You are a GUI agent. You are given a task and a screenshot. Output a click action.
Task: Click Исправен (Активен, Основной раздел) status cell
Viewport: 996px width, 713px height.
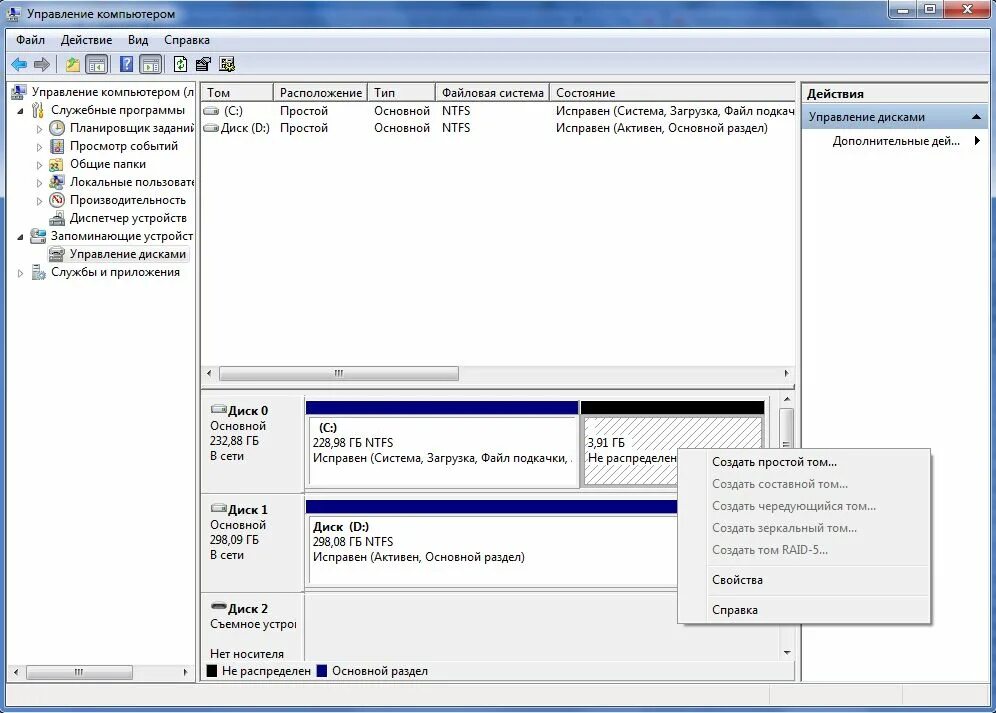(661, 128)
